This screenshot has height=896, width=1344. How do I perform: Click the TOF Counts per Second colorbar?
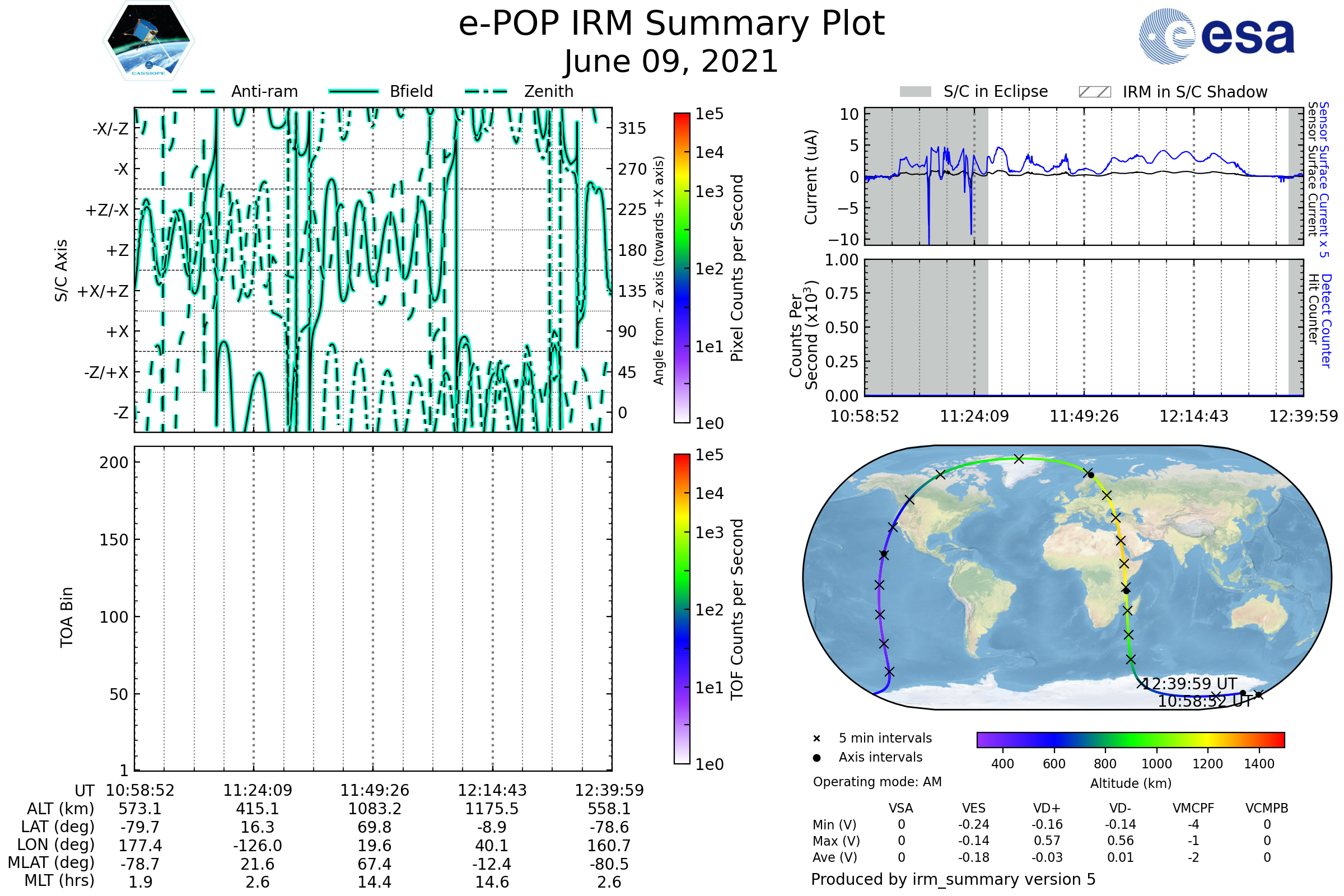(x=682, y=609)
